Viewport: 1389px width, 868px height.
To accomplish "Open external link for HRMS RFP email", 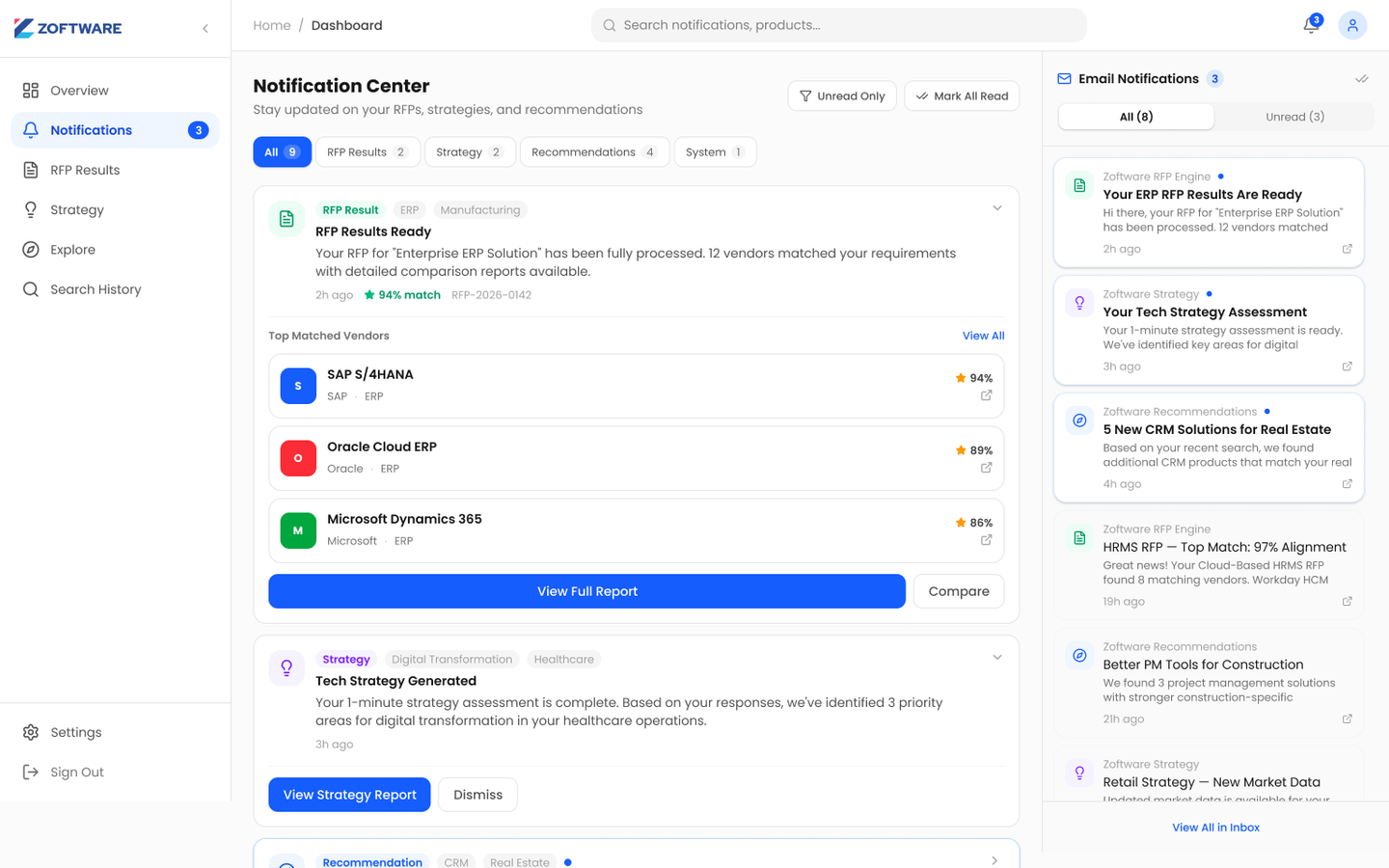I will pyautogui.click(x=1348, y=602).
